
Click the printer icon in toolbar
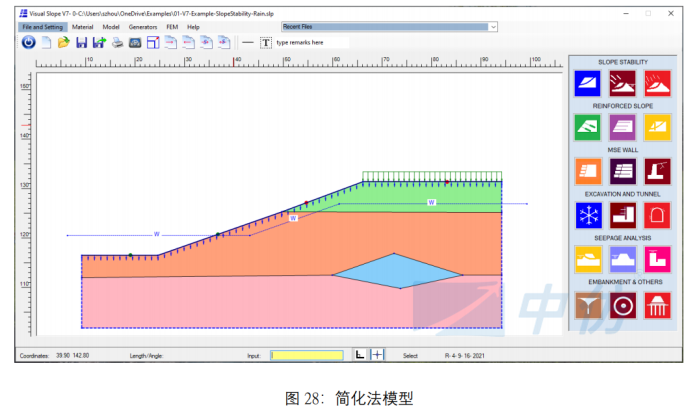tap(117, 42)
